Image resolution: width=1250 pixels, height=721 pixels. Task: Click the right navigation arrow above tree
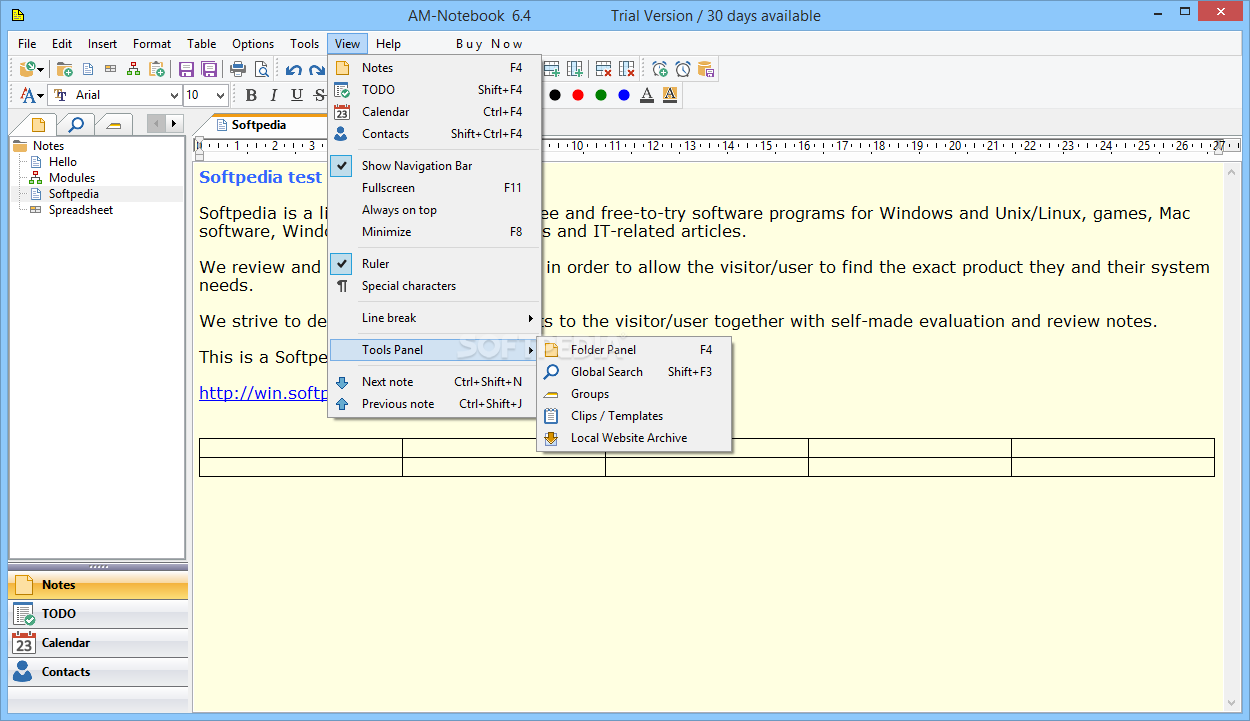coord(175,124)
